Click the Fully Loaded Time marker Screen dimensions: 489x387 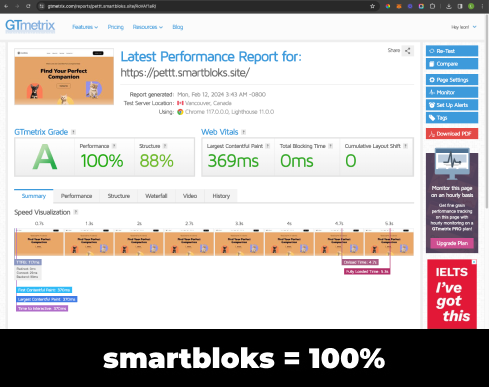367,272
